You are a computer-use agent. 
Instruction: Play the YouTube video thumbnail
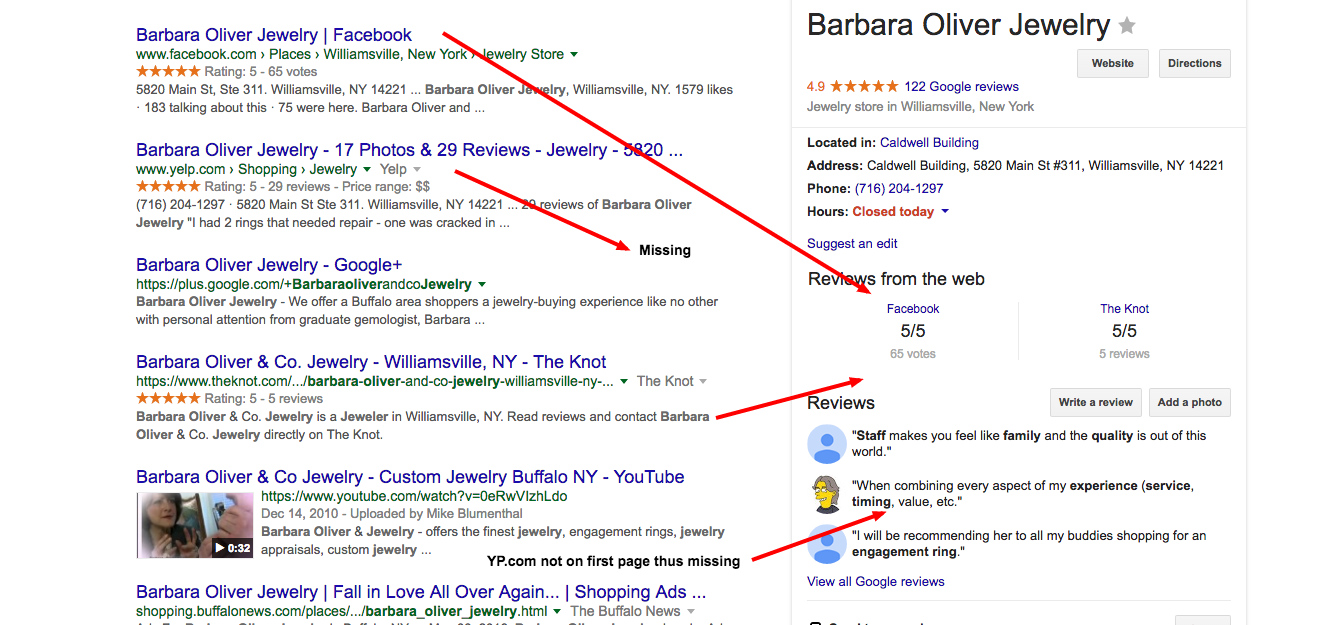196,525
